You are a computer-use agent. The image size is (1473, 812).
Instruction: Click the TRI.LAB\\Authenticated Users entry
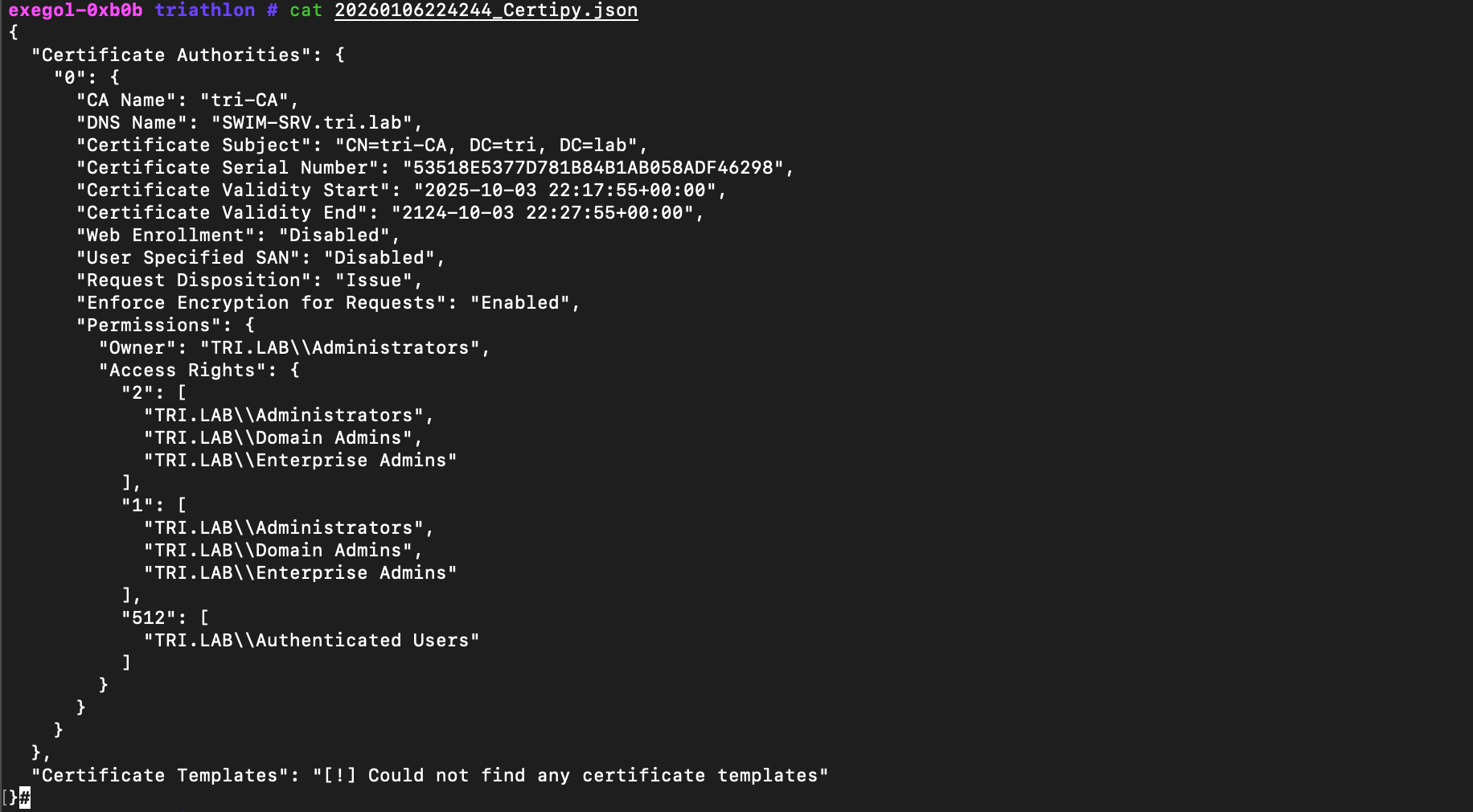click(311, 641)
